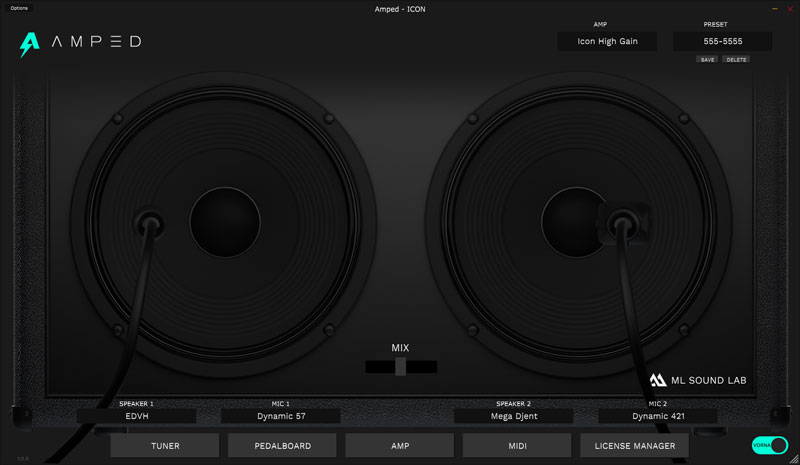800x465 pixels.
Task: Switch to the PEDALBOARD tab
Action: 282,446
